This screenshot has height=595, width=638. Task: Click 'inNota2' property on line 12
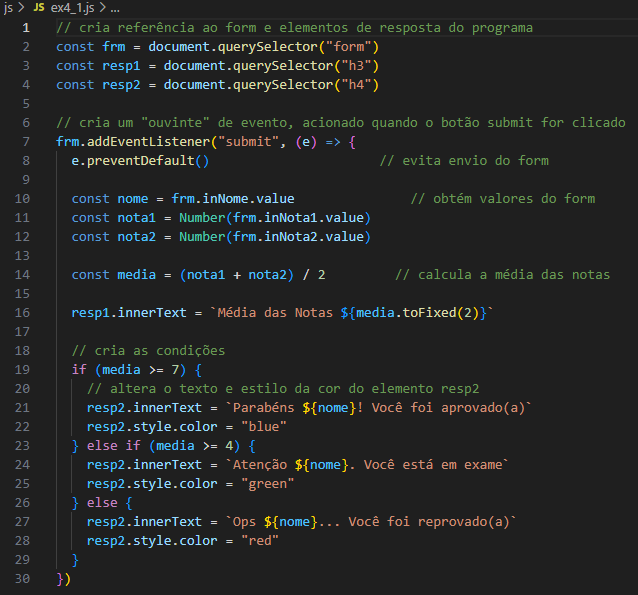pos(291,237)
